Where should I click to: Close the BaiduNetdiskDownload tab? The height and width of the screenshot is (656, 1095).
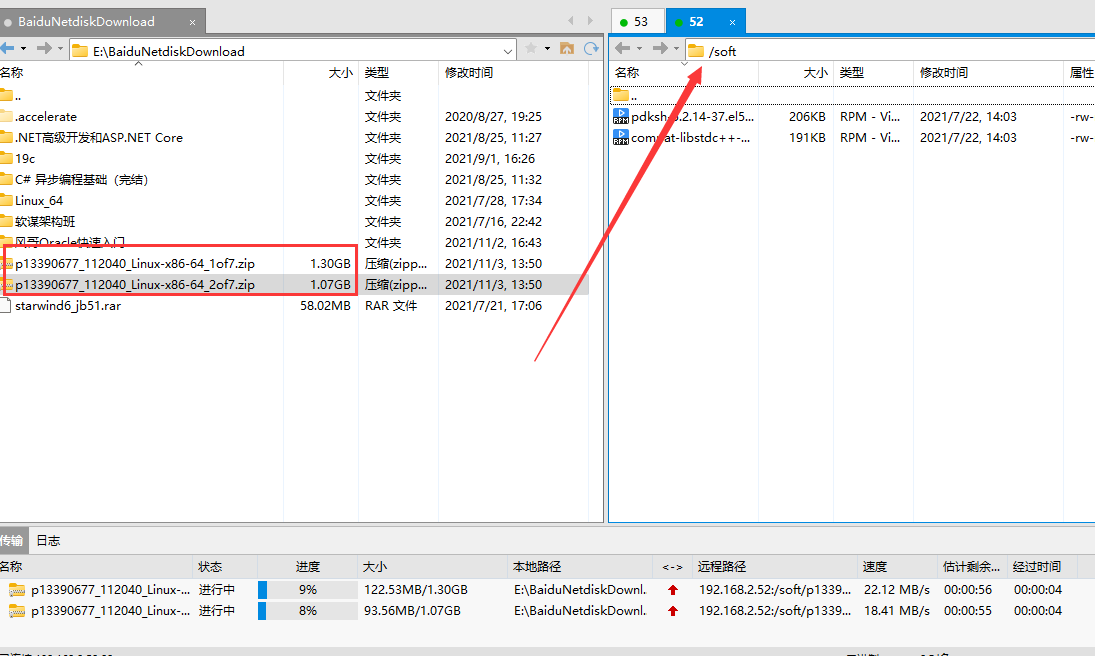click(189, 21)
